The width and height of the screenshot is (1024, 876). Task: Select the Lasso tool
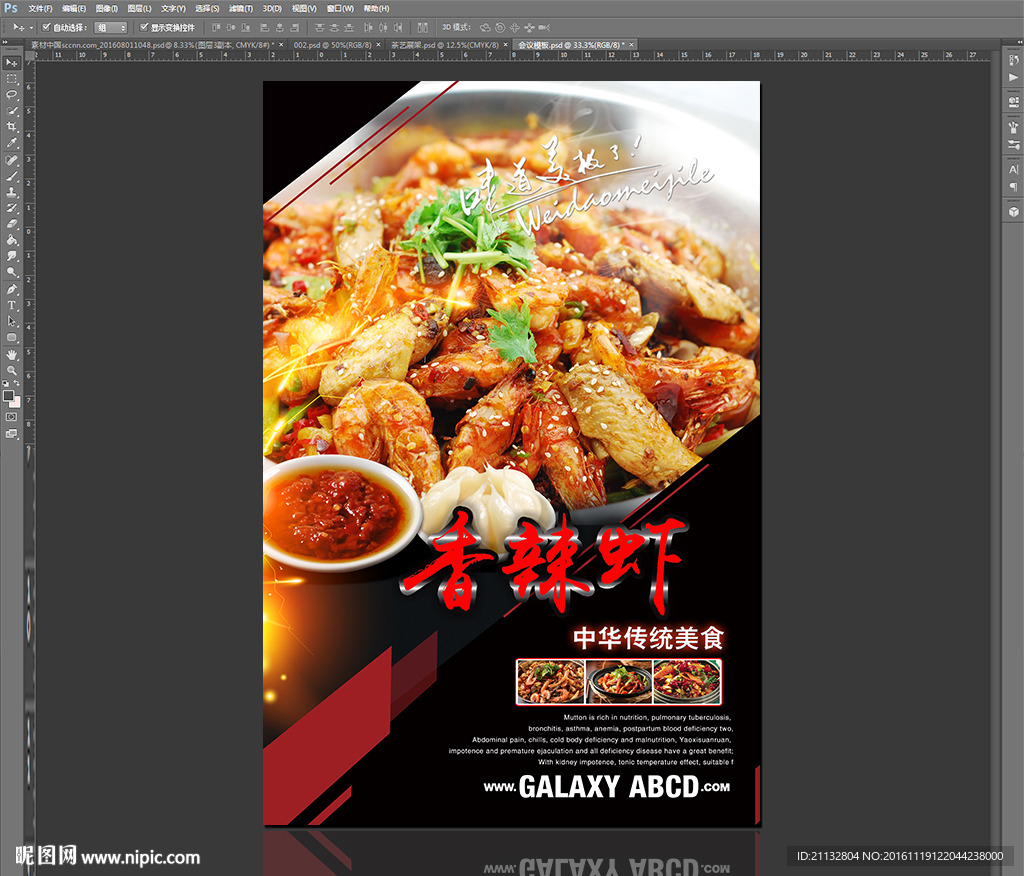click(12, 95)
